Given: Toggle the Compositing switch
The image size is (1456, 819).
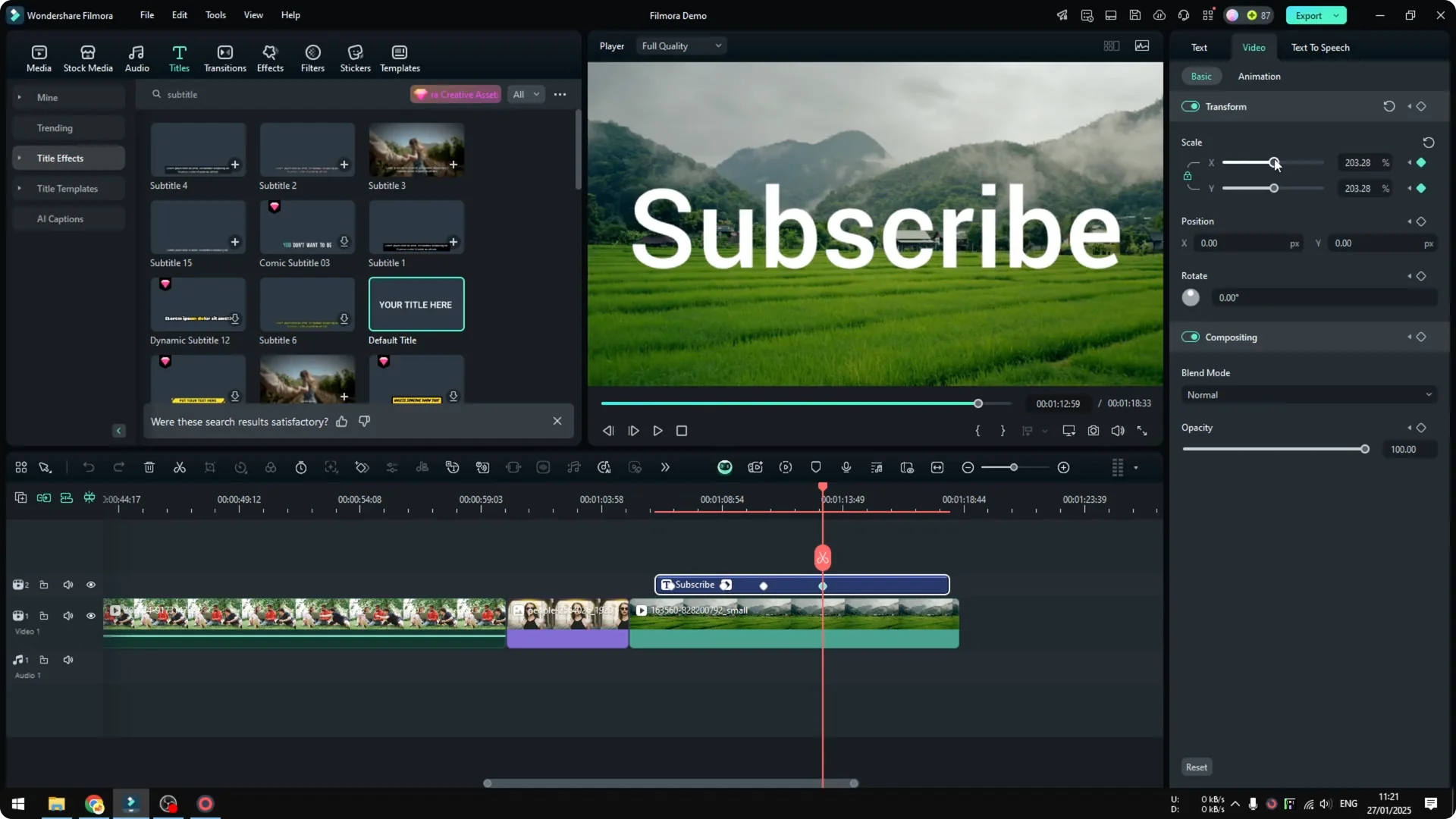Looking at the screenshot, I should tap(1191, 337).
